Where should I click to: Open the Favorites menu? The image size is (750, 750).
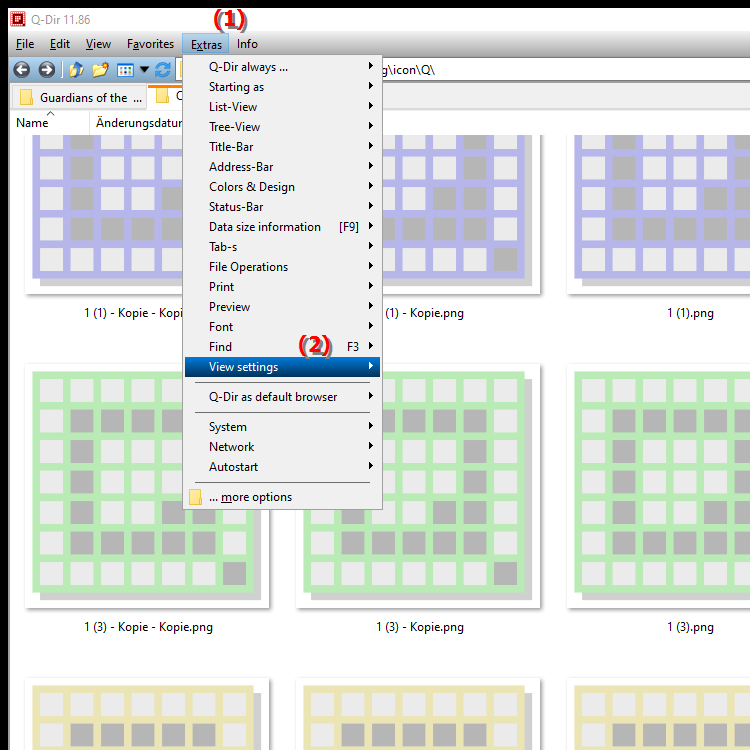click(150, 44)
